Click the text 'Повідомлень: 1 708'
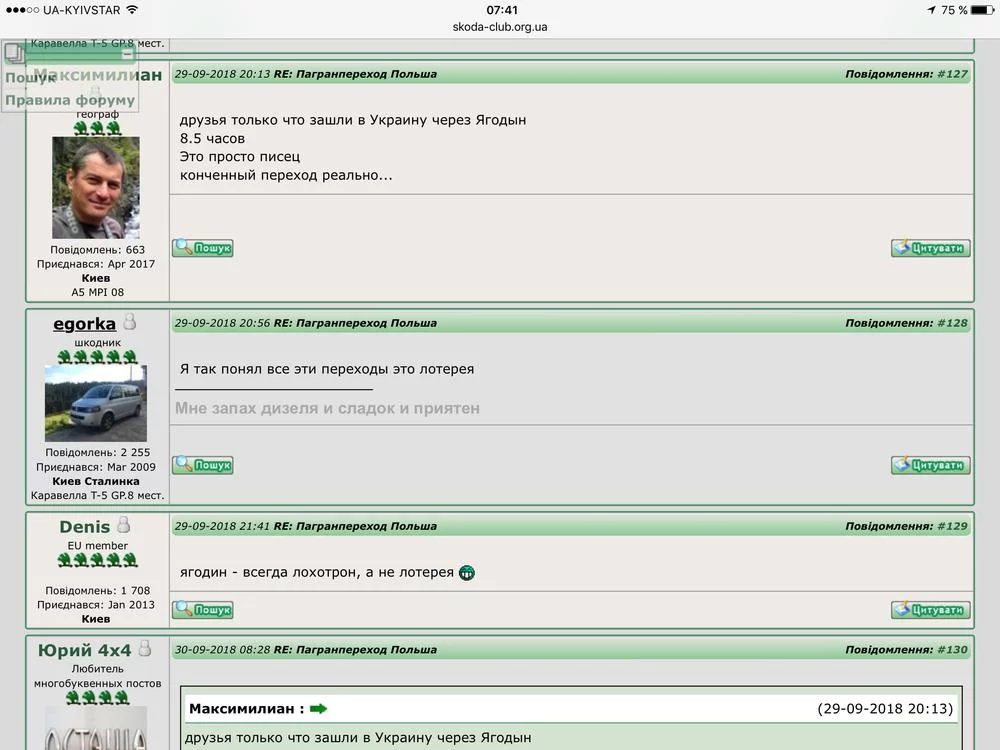The height and width of the screenshot is (750, 1000). pyautogui.click(x=98, y=591)
